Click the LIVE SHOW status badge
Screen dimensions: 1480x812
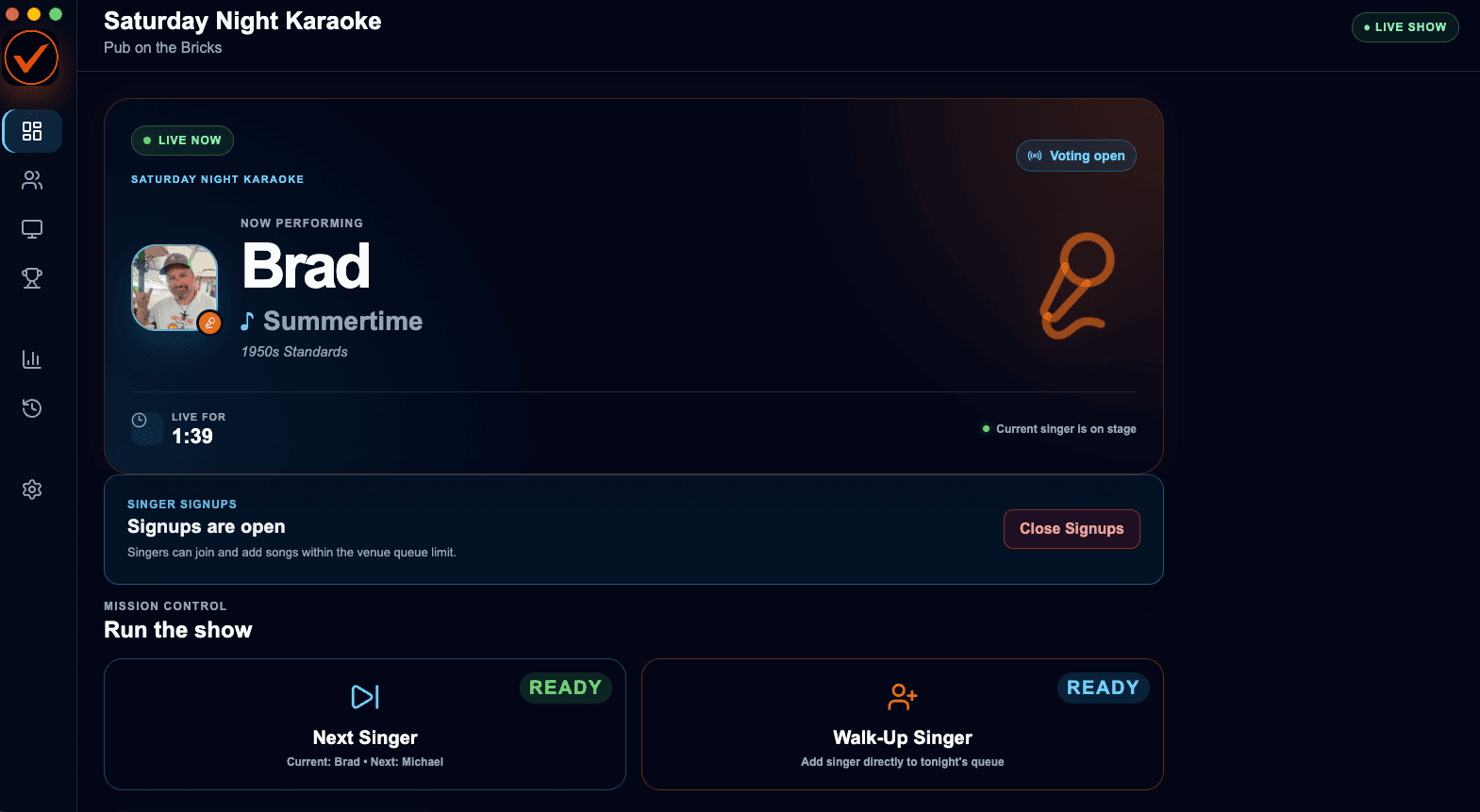tap(1405, 27)
